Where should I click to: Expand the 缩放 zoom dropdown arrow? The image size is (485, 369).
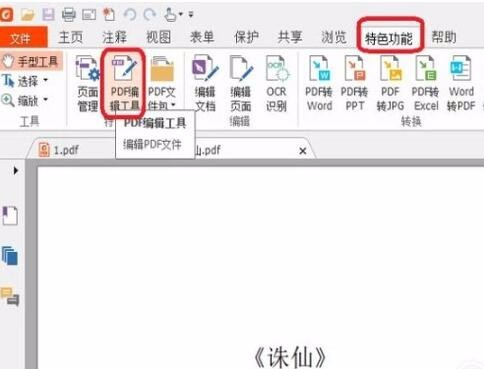point(46,99)
